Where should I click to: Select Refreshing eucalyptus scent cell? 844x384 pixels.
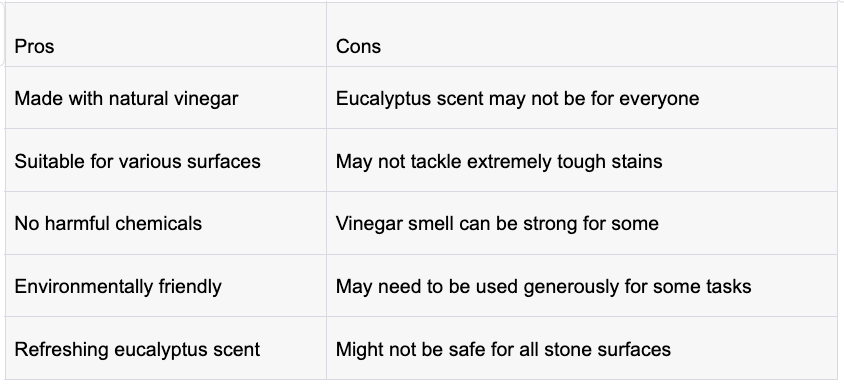(166, 348)
